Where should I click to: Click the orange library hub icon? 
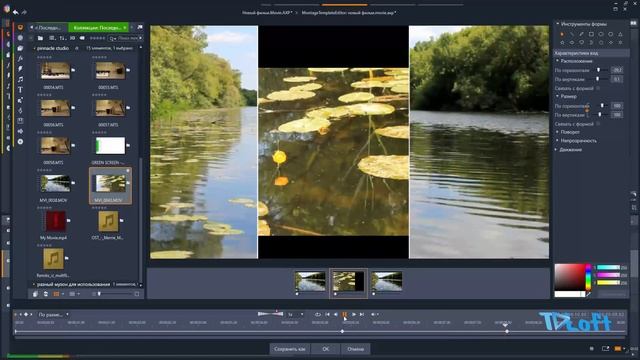click(x=20, y=27)
